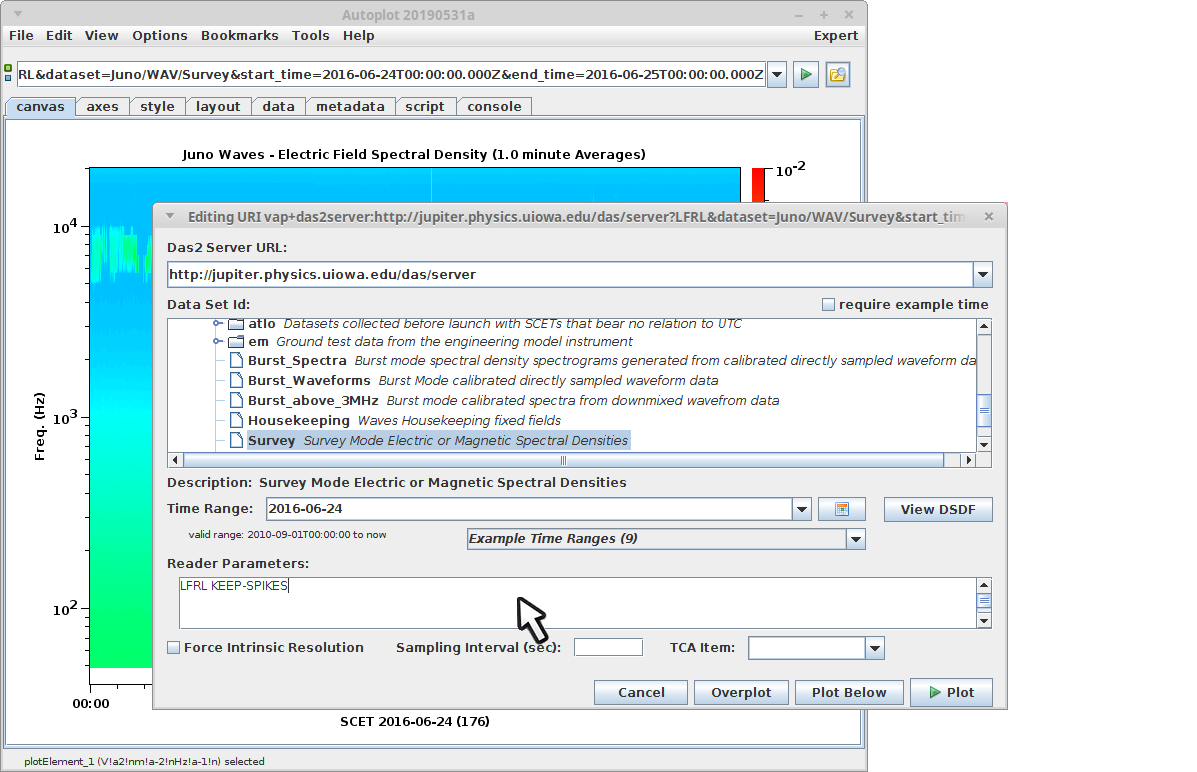Click the Survey document icon

coord(237,440)
